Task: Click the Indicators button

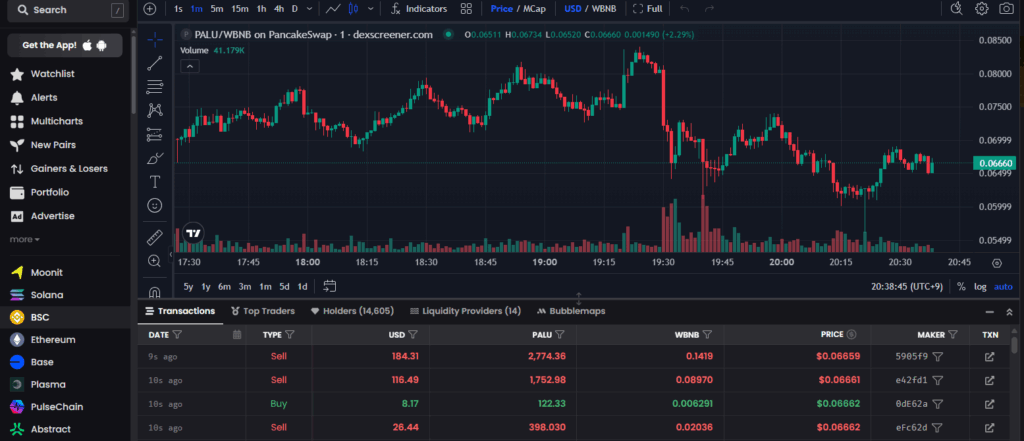Action: [x=418, y=9]
